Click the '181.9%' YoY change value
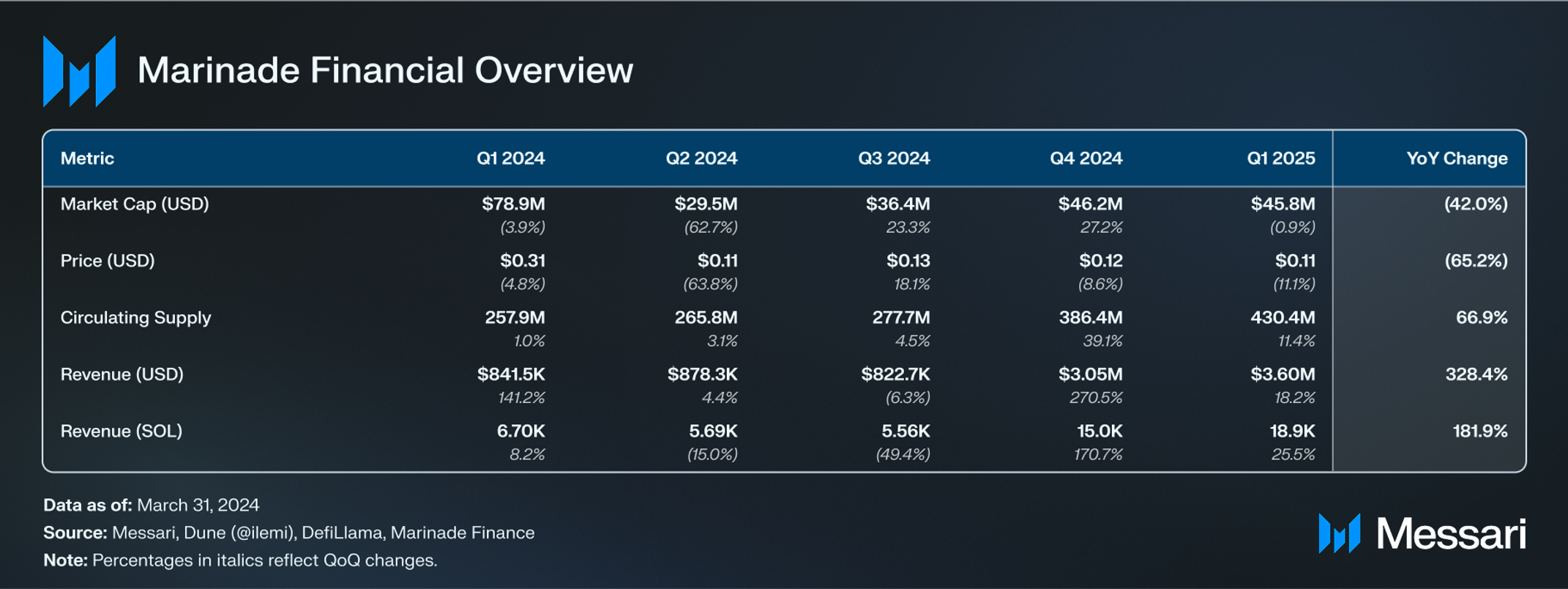Viewport: 1568px width, 589px height. [x=1480, y=431]
